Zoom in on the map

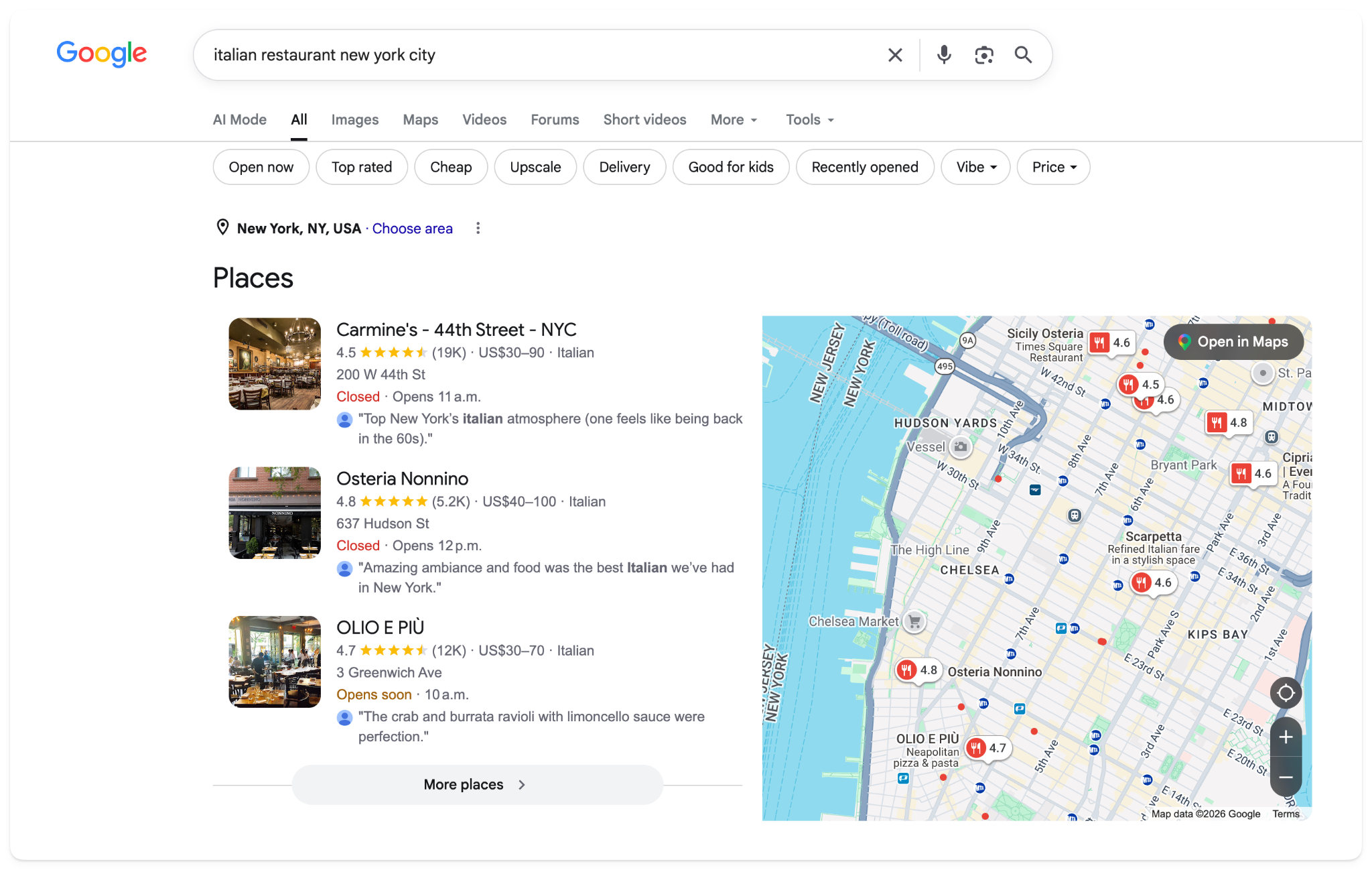pos(1286,737)
